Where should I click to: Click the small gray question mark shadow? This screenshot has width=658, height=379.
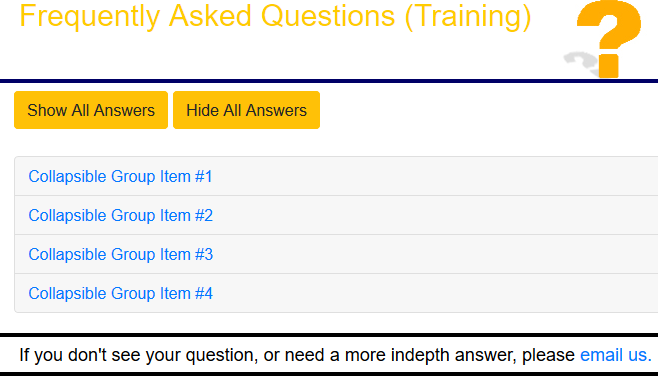click(x=582, y=64)
